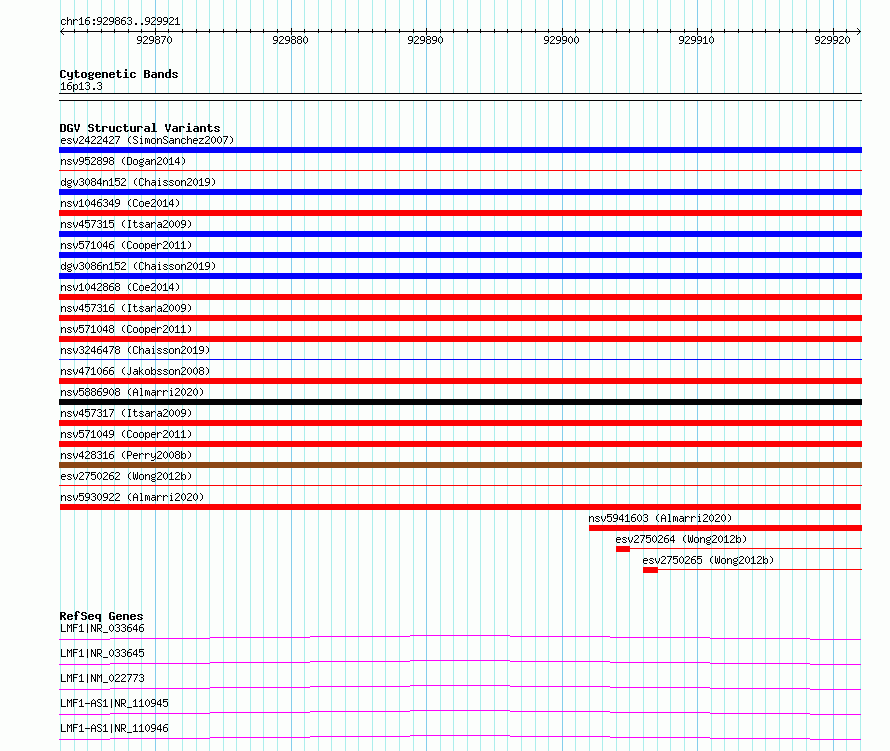Click ruler position 929870
This screenshot has width=890, height=751.
[x=154, y=40]
